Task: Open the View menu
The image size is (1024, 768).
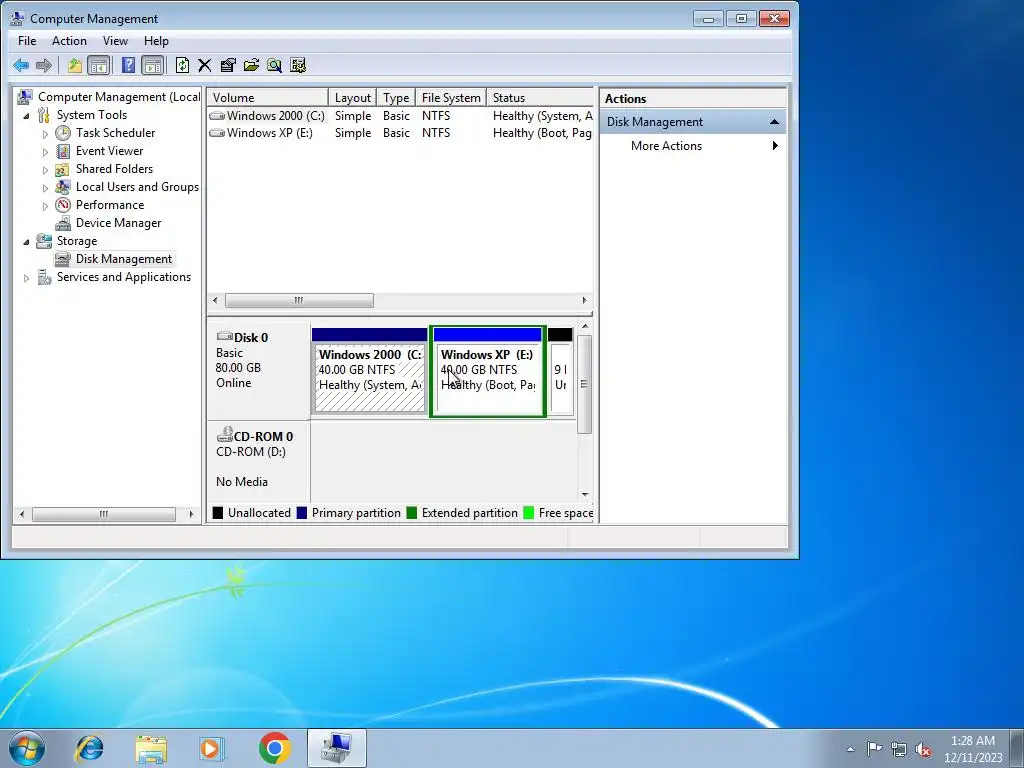Action: (x=115, y=40)
